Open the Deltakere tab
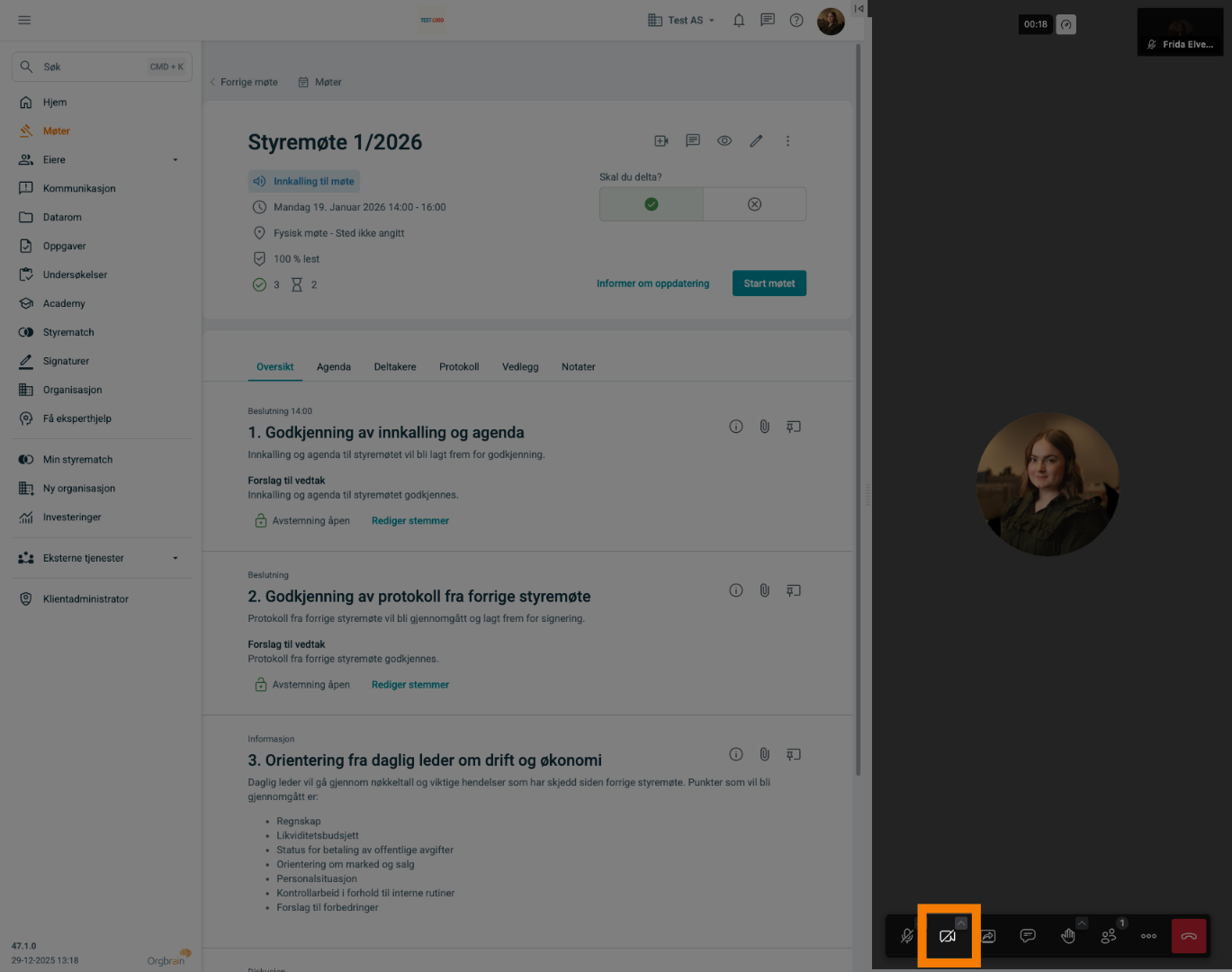The height and width of the screenshot is (972, 1232). 395,367
